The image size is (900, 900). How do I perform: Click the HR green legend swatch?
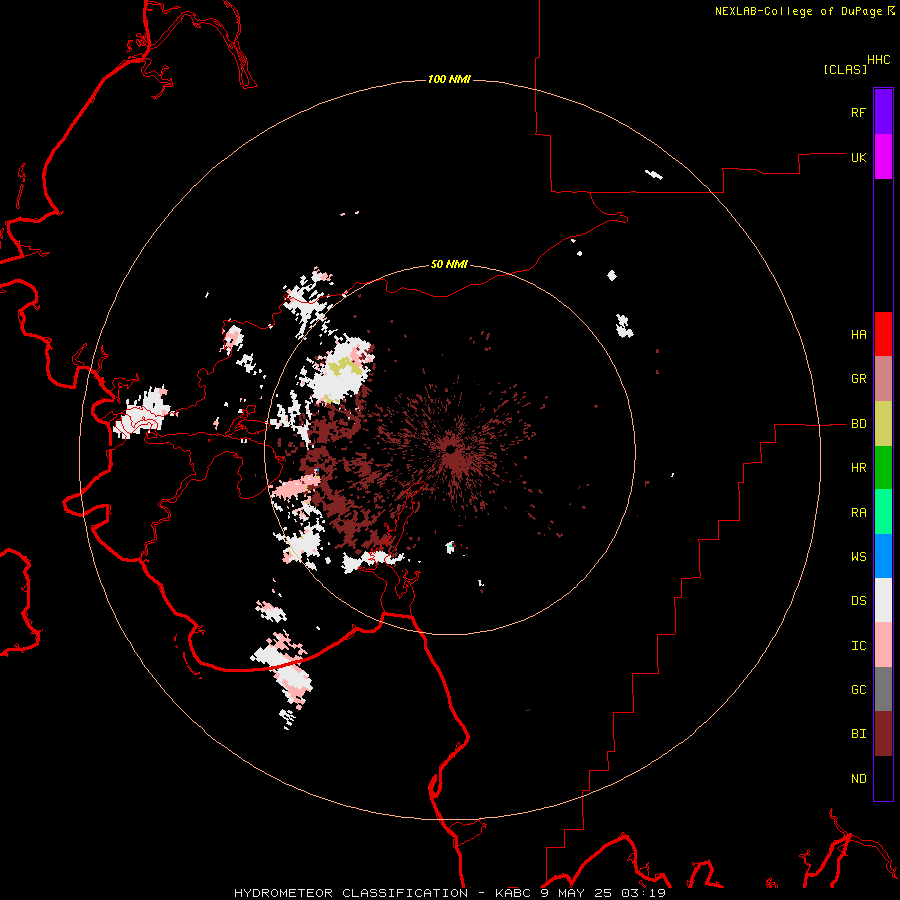(883, 468)
